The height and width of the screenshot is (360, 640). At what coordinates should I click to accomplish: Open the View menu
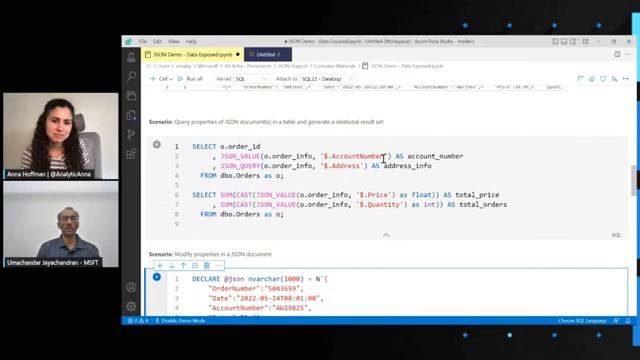click(173, 41)
